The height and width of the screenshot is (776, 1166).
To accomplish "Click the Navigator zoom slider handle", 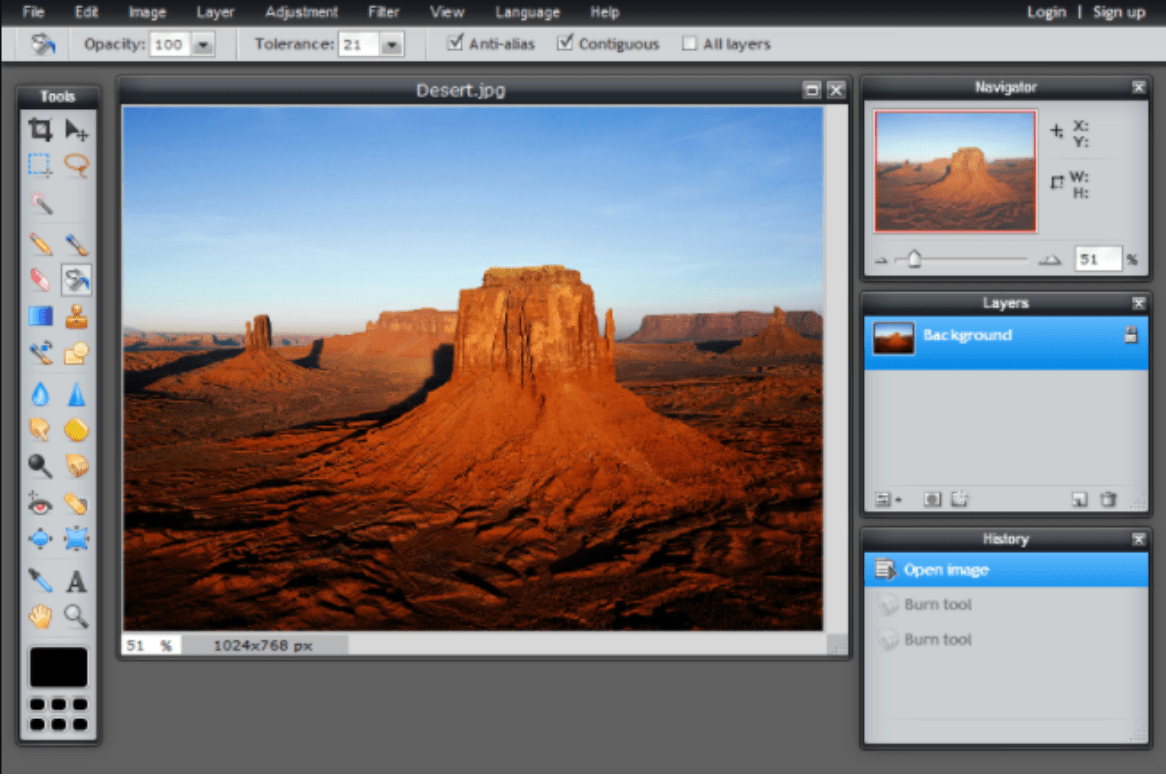I will 914,259.
